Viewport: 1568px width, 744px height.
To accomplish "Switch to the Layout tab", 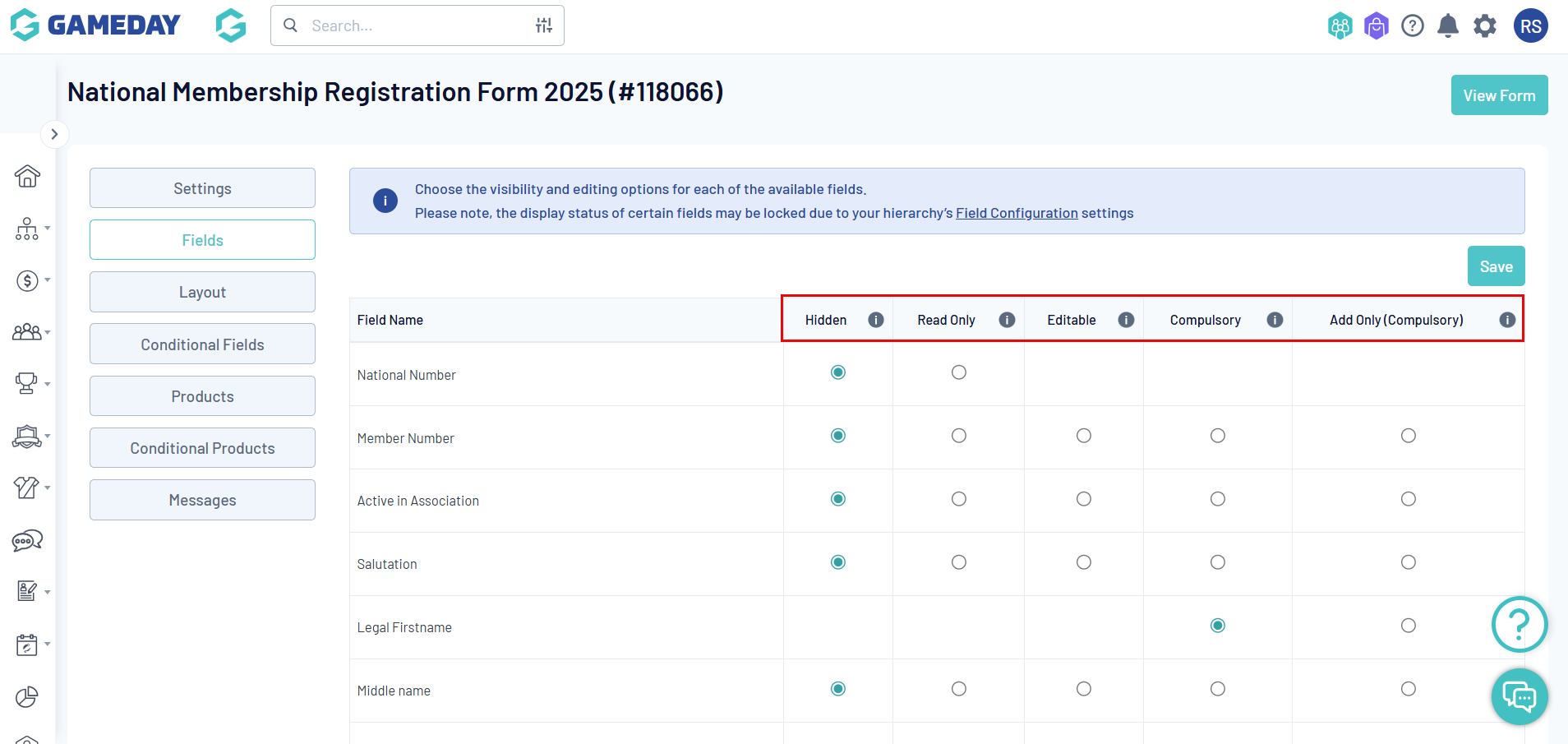I will pos(202,292).
